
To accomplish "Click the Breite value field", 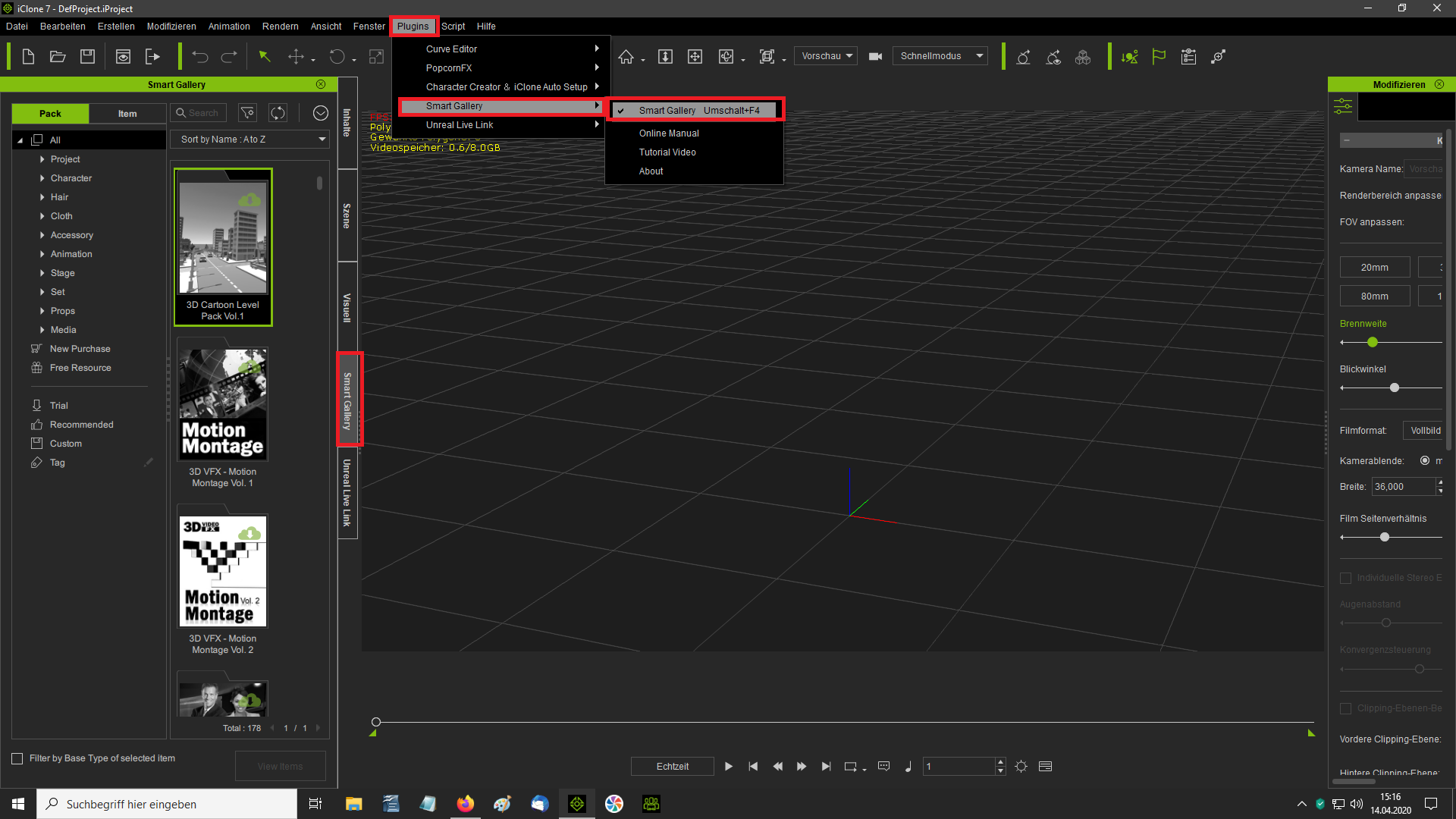I will point(1403,487).
